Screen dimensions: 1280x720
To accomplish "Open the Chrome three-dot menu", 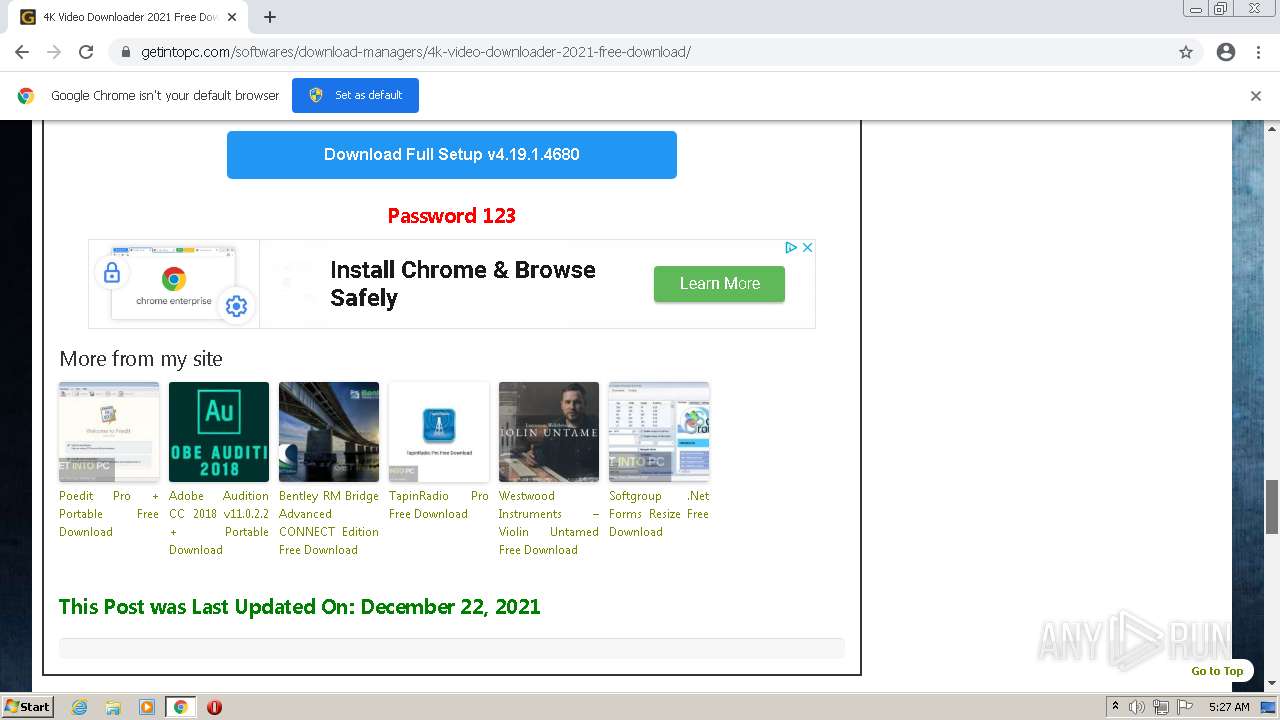I will pyautogui.click(x=1258, y=52).
